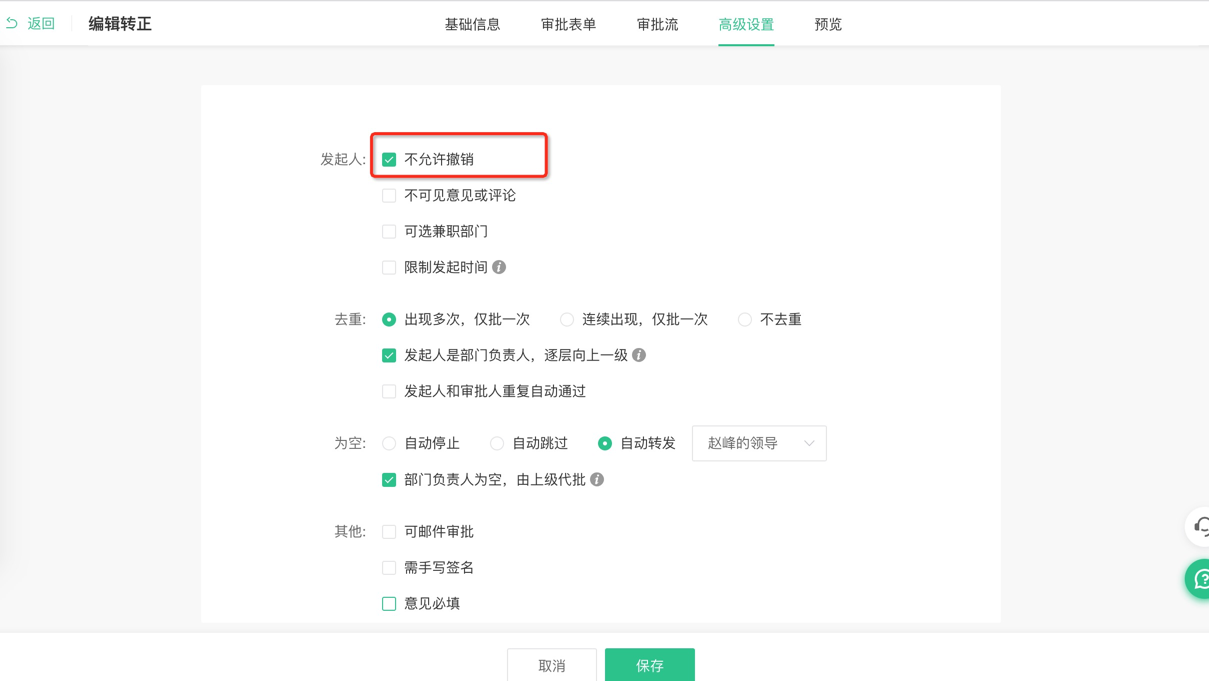The width and height of the screenshot is (1209, 681).
Task: Click the green 保存 button
Action: [650, 665]
